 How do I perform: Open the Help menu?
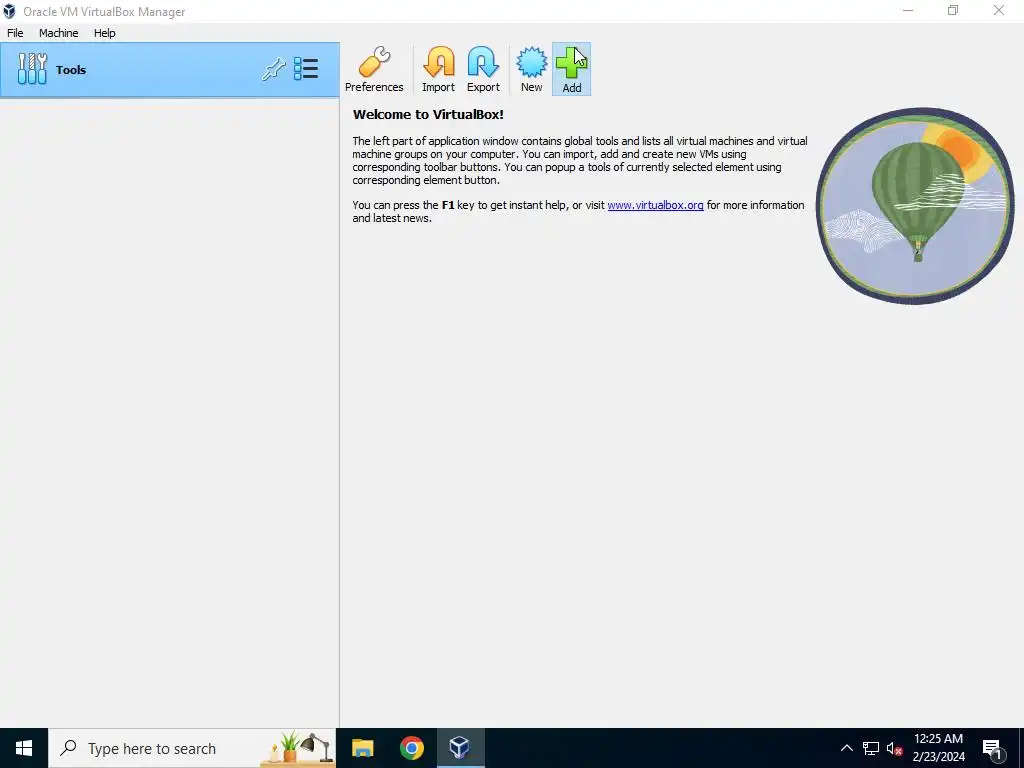104,33
